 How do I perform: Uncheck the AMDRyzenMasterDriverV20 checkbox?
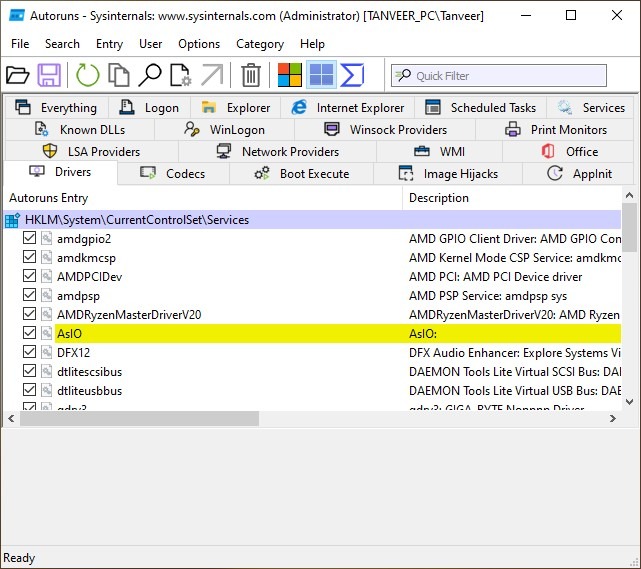[29, 314]
